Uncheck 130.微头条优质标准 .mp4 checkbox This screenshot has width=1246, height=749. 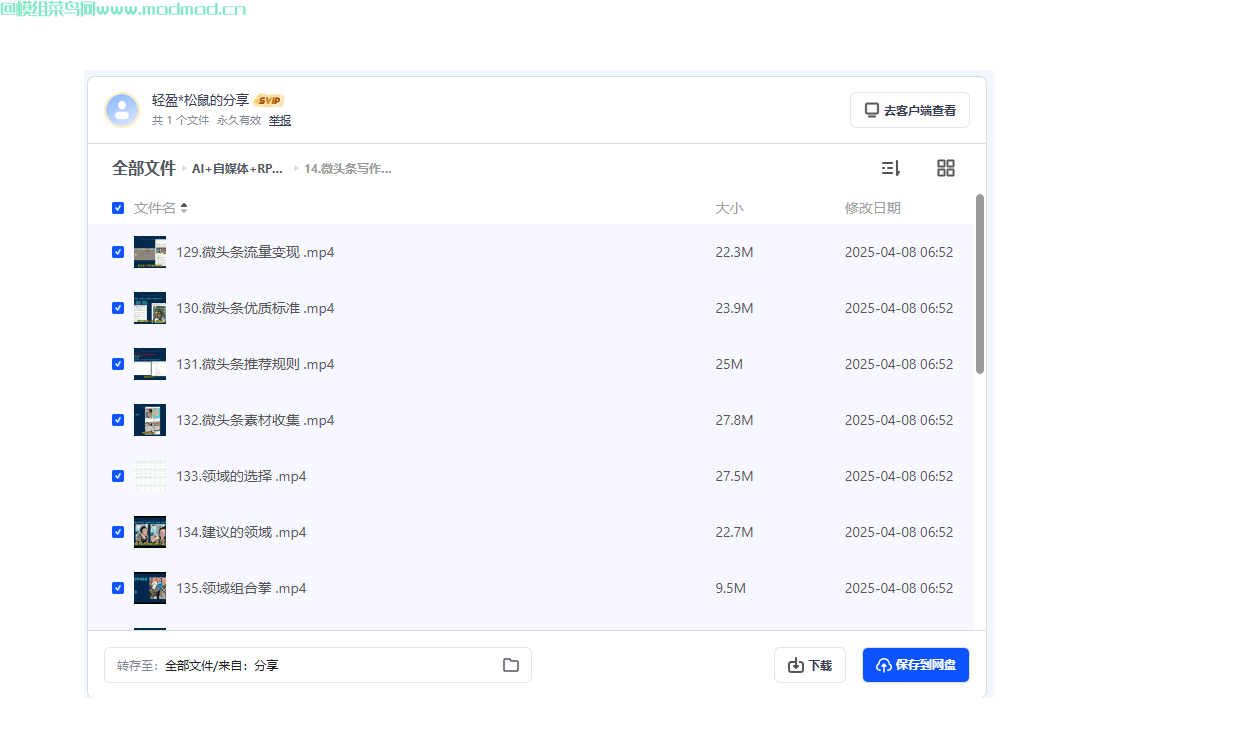click(118, 308)
